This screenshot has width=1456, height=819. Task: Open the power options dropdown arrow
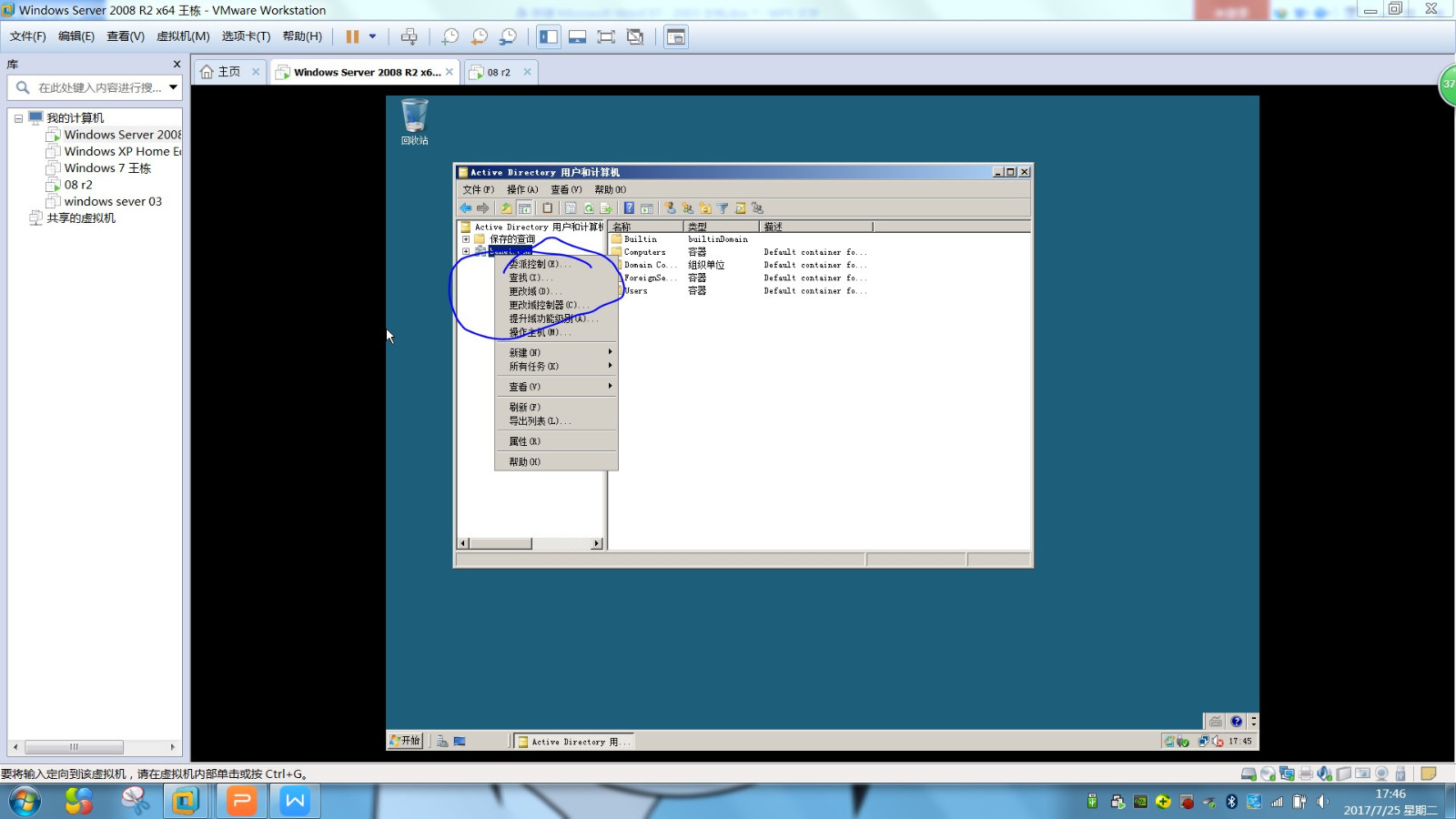372,36
